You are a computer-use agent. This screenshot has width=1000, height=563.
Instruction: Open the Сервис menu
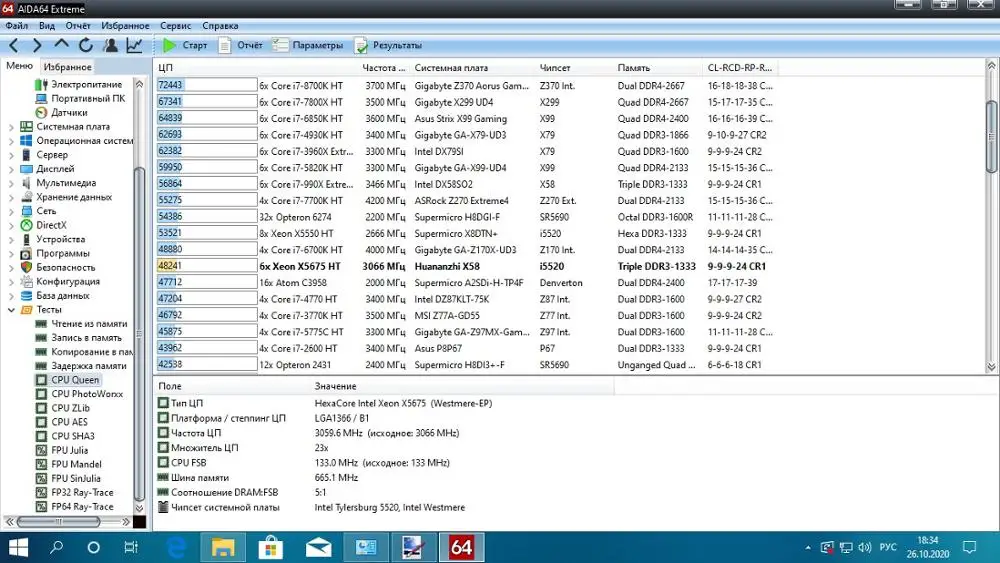175,26
